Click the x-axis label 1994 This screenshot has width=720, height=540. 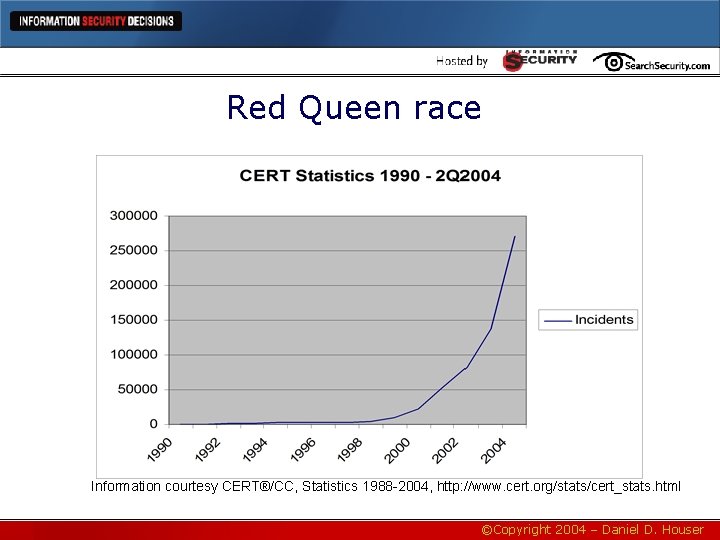click(255, 450)
